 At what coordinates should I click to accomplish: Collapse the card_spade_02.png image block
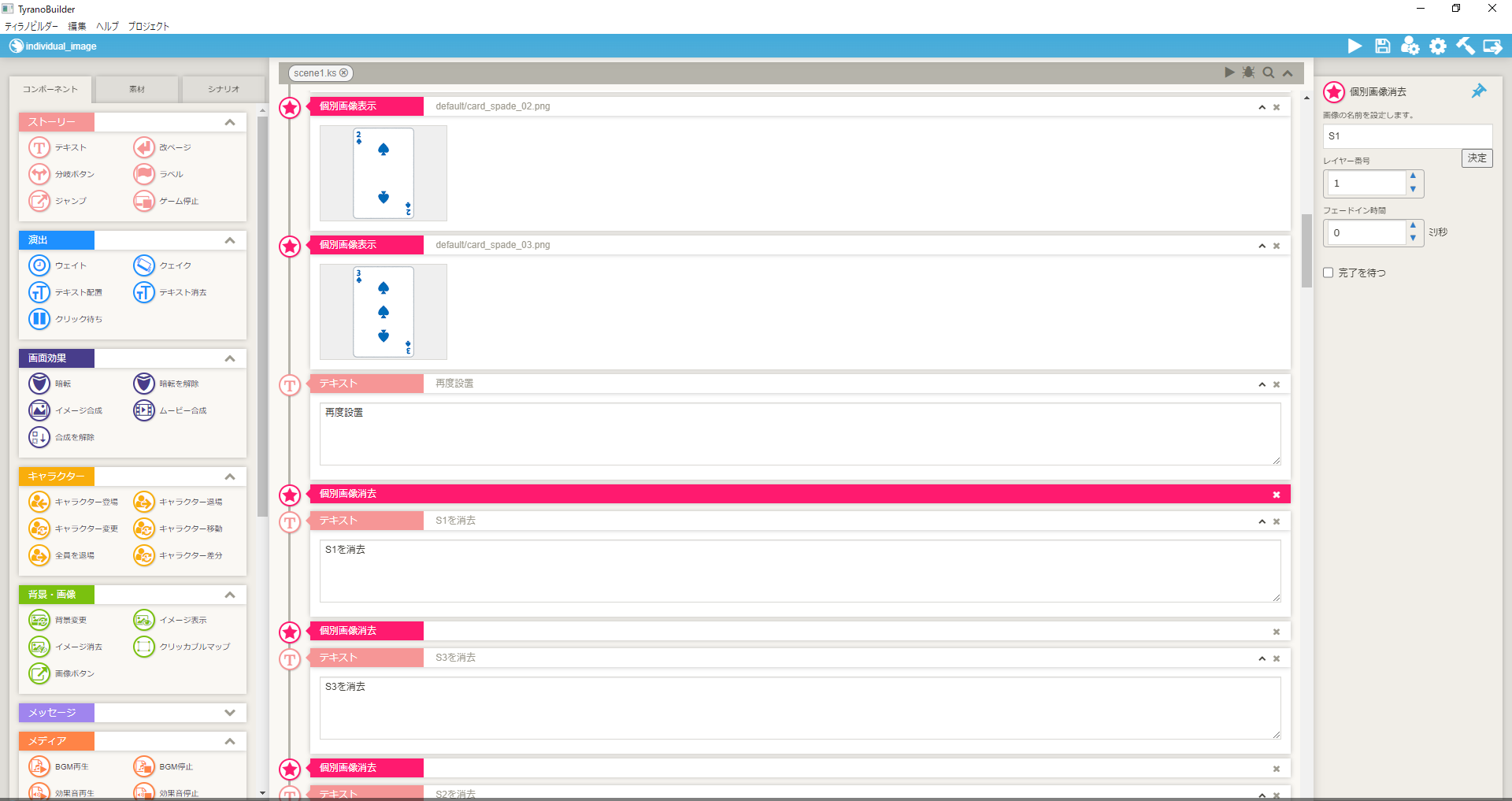click(x=1262, y=107)
